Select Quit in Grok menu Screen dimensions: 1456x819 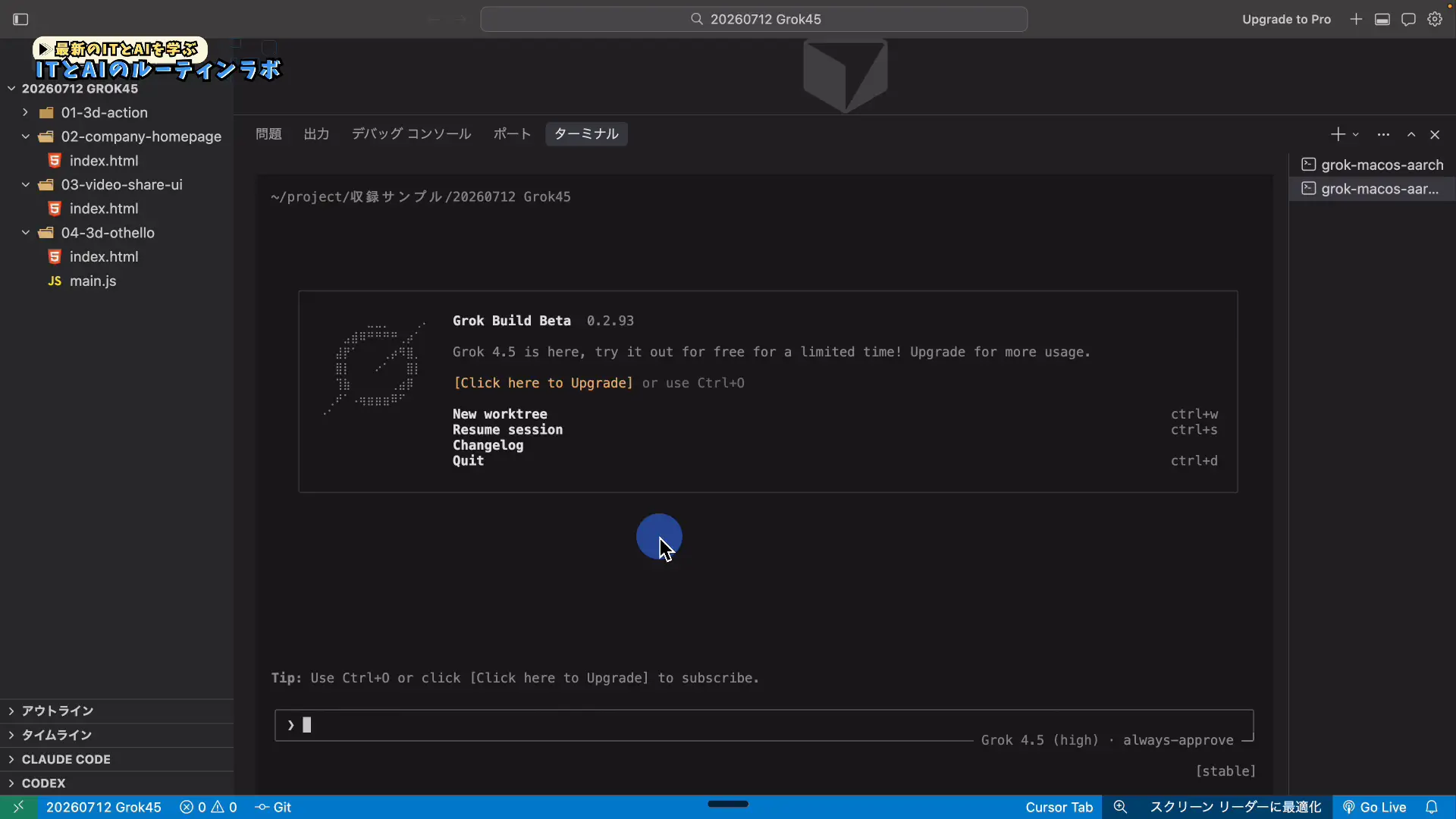pyautogui.click(x=468, y=461)
